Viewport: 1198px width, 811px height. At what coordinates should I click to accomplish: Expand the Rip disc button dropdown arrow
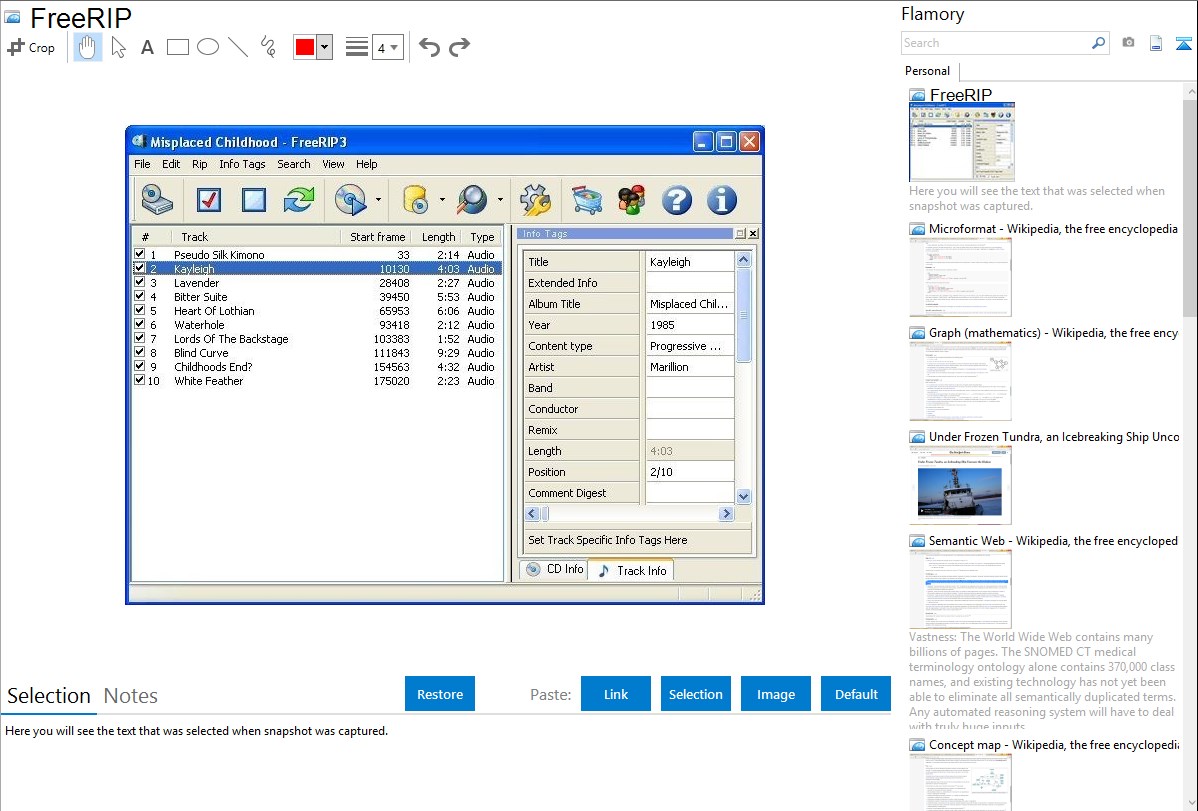click(x=378, y=200)
